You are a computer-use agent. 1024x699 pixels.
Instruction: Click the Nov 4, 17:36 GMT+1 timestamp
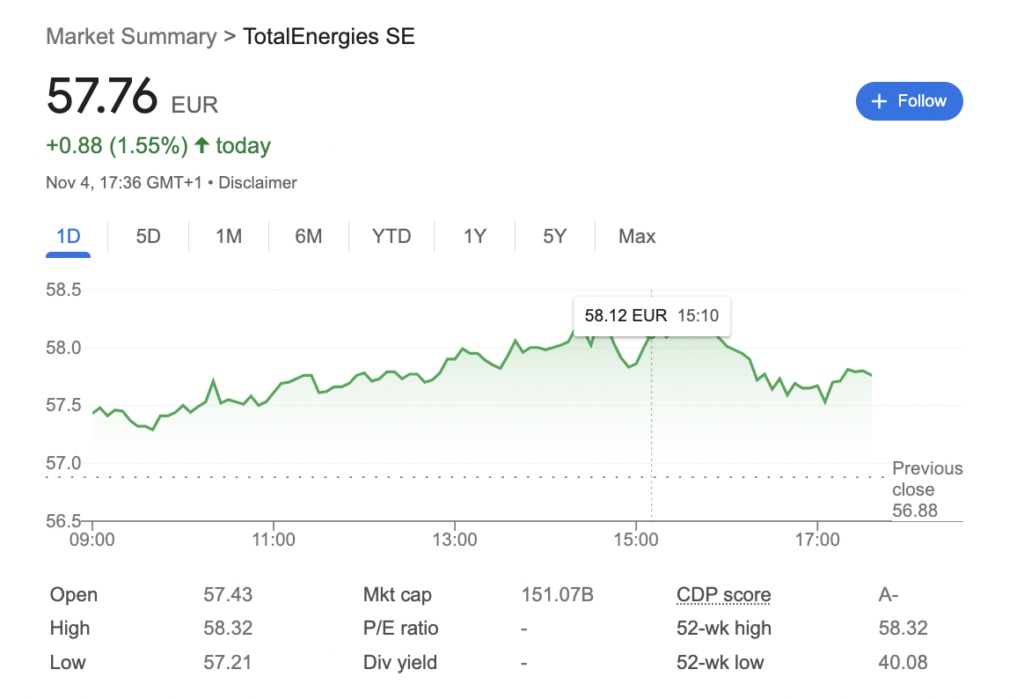[x=124, y=183]
